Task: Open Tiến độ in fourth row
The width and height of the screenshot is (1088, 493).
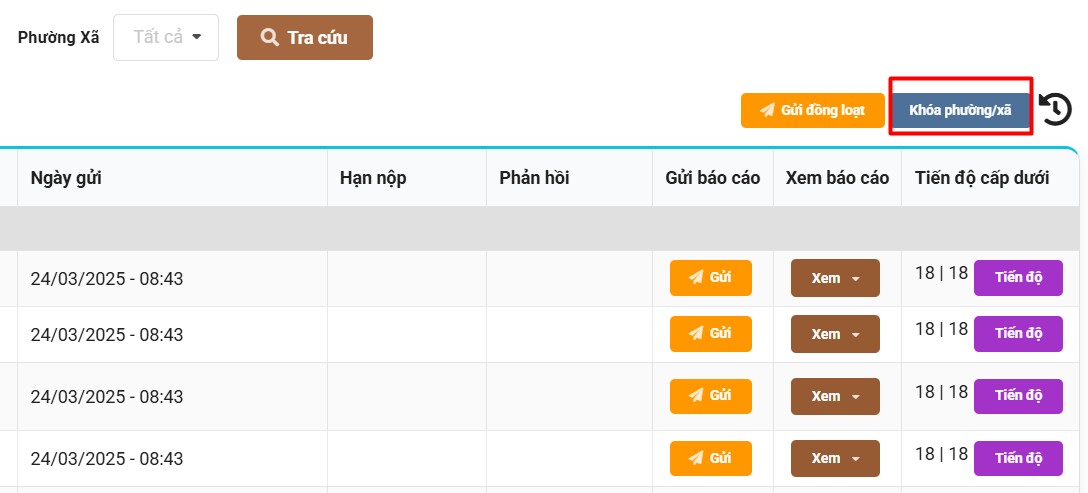Action: coord(1018,458)
